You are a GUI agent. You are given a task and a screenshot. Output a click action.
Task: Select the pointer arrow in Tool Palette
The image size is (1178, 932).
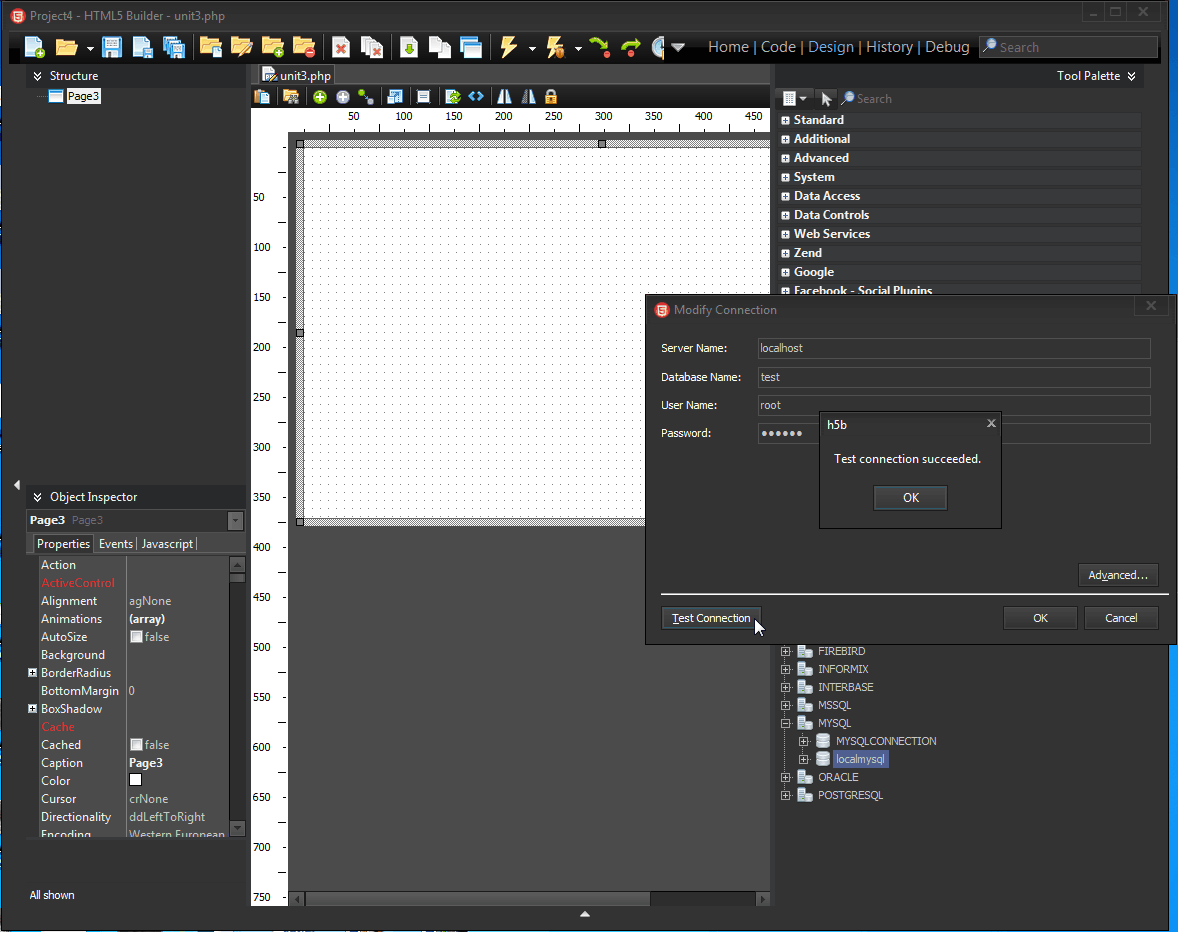tap(826, 98)
